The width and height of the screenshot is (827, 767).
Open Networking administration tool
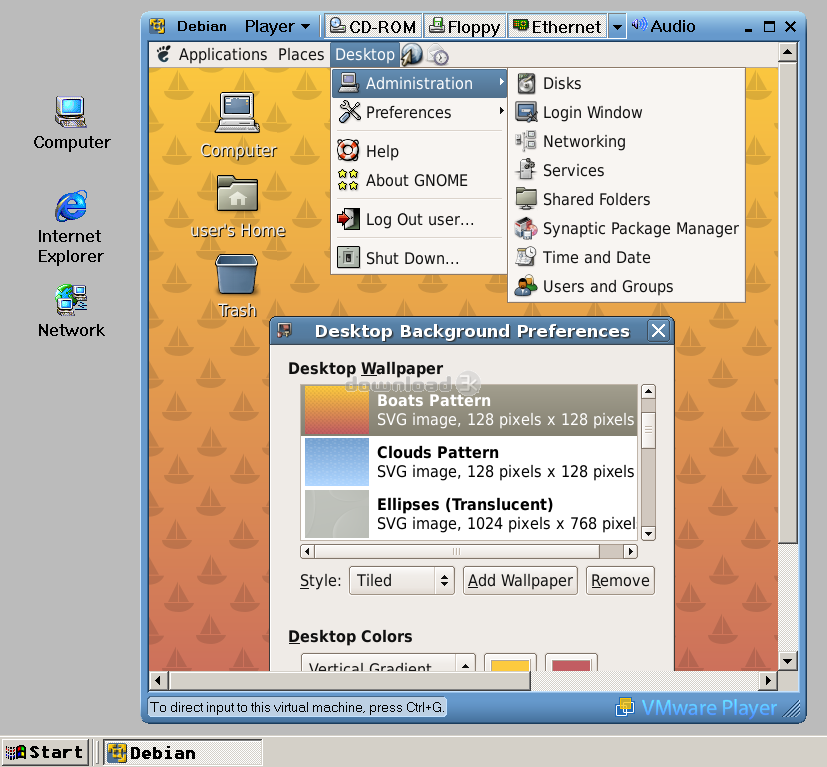[x=626, y=141]
